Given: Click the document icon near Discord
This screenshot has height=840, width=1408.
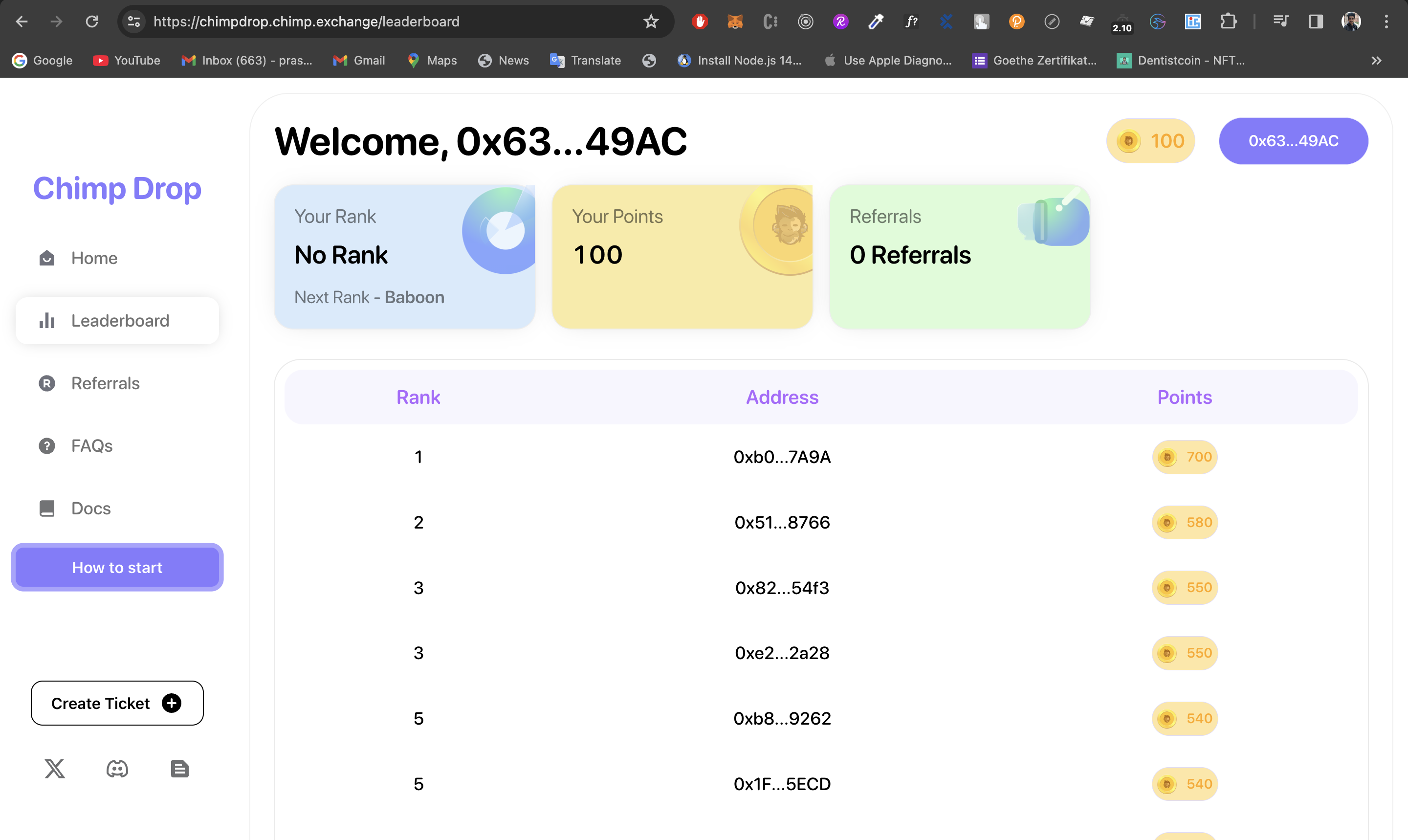Looking at the screenshot, I should click(179, 769).
